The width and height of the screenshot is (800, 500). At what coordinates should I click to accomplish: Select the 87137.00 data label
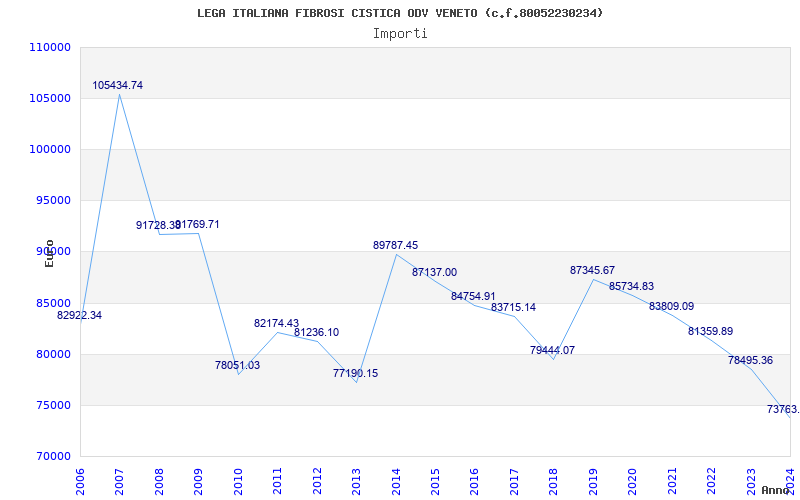coord(435,272)
